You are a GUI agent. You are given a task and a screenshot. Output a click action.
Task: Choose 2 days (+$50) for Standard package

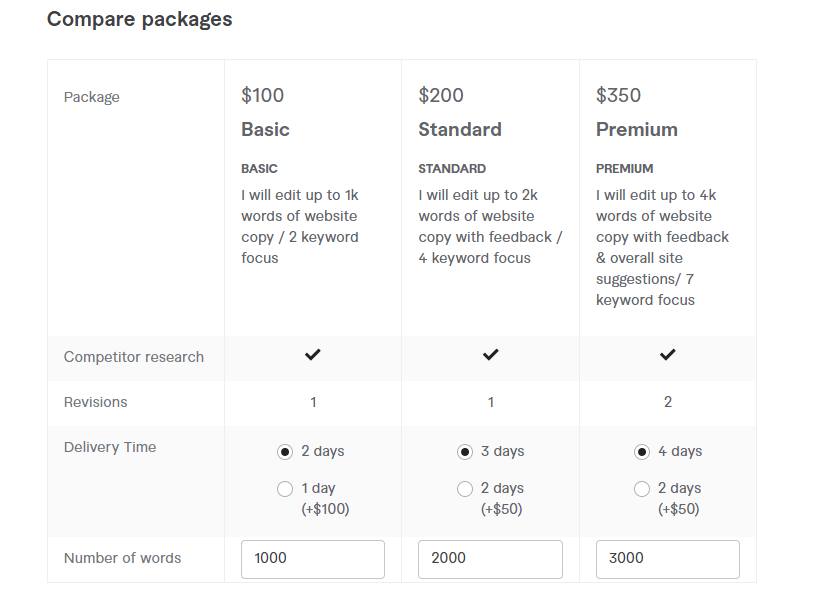point(465,488)
